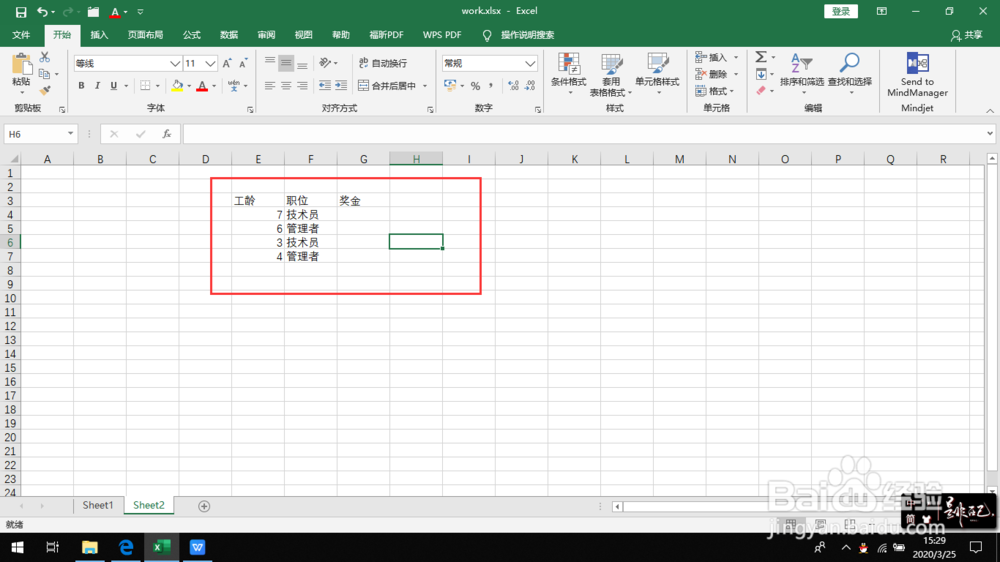1000x562 pixels.
Task: Open Conditional Formatting (条件格式)
Action: pyautogui.click(x=568, y=75)
